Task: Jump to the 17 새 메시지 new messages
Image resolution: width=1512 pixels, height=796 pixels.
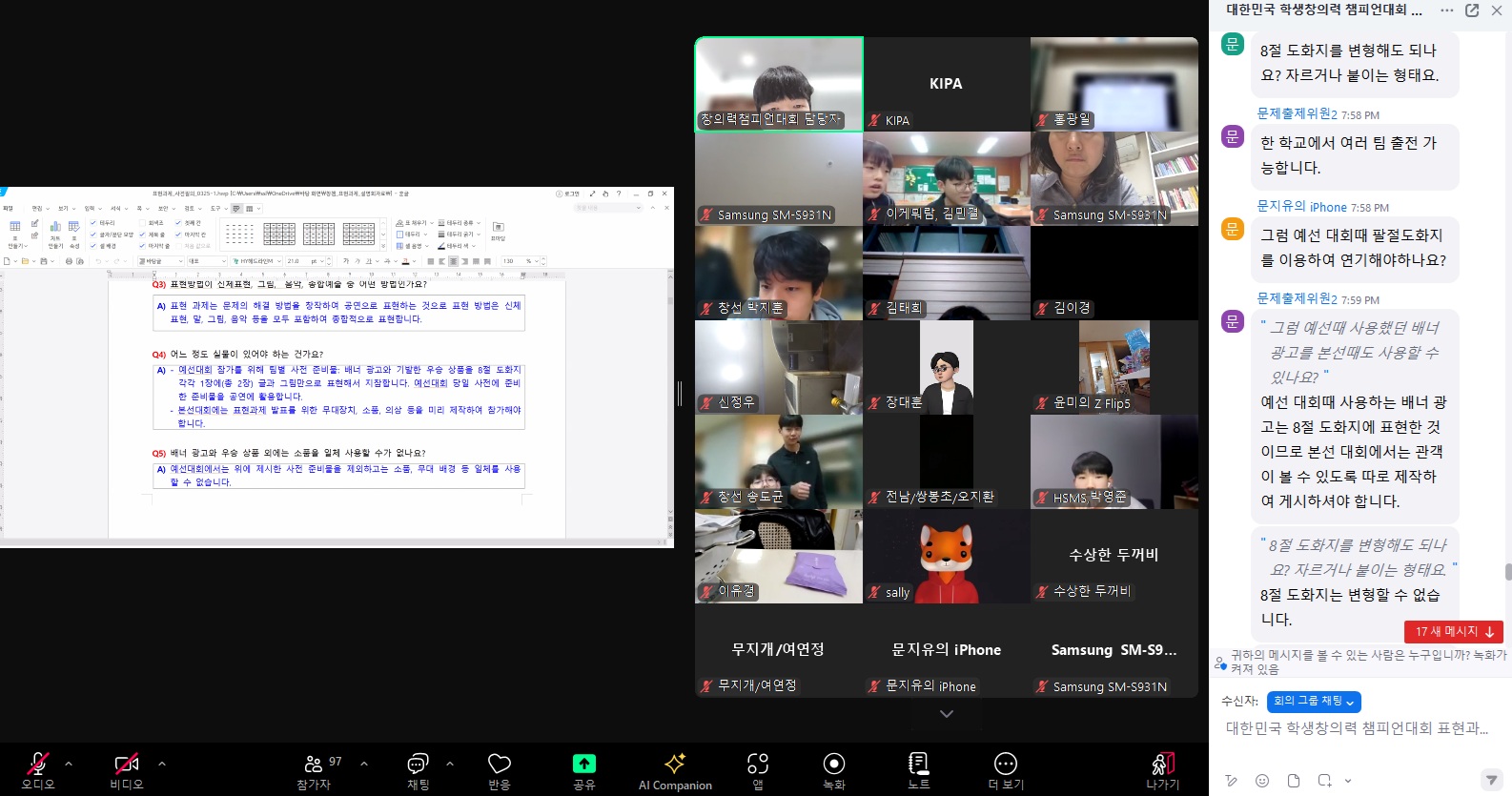Action: pos(1453,631)
